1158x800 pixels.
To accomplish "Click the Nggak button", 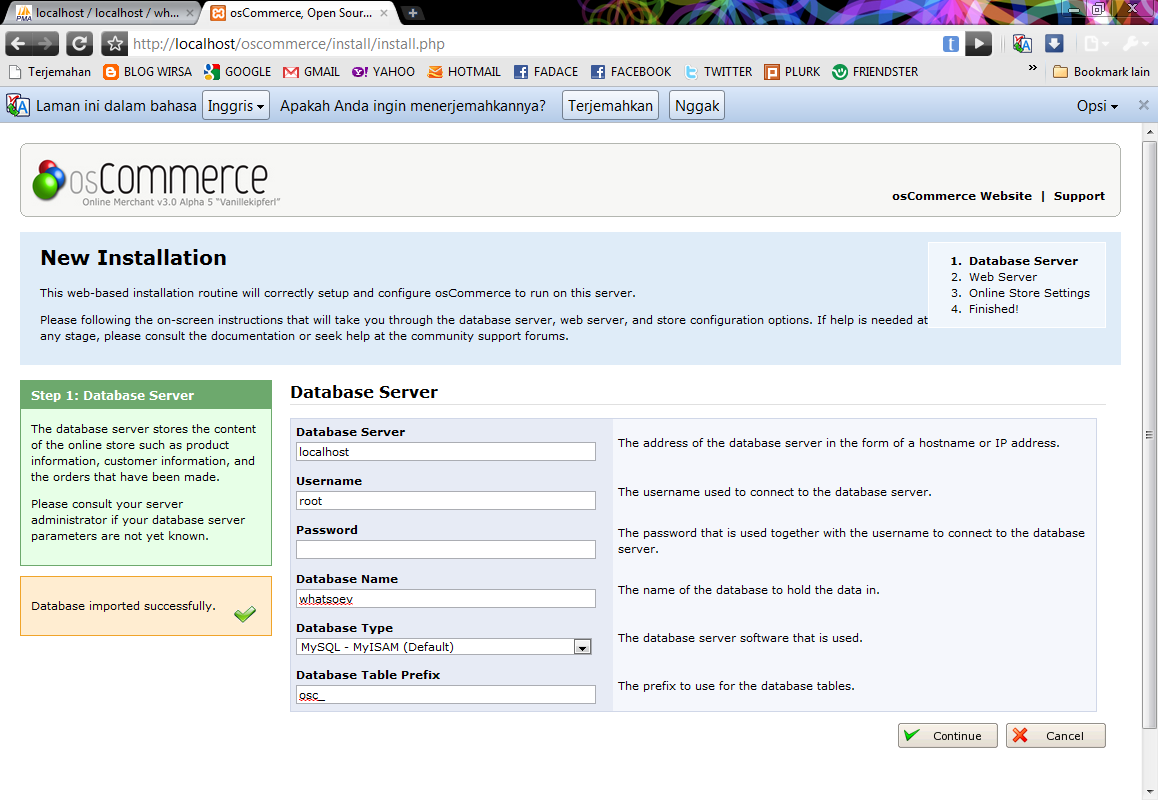I will (x=696, y=106).
